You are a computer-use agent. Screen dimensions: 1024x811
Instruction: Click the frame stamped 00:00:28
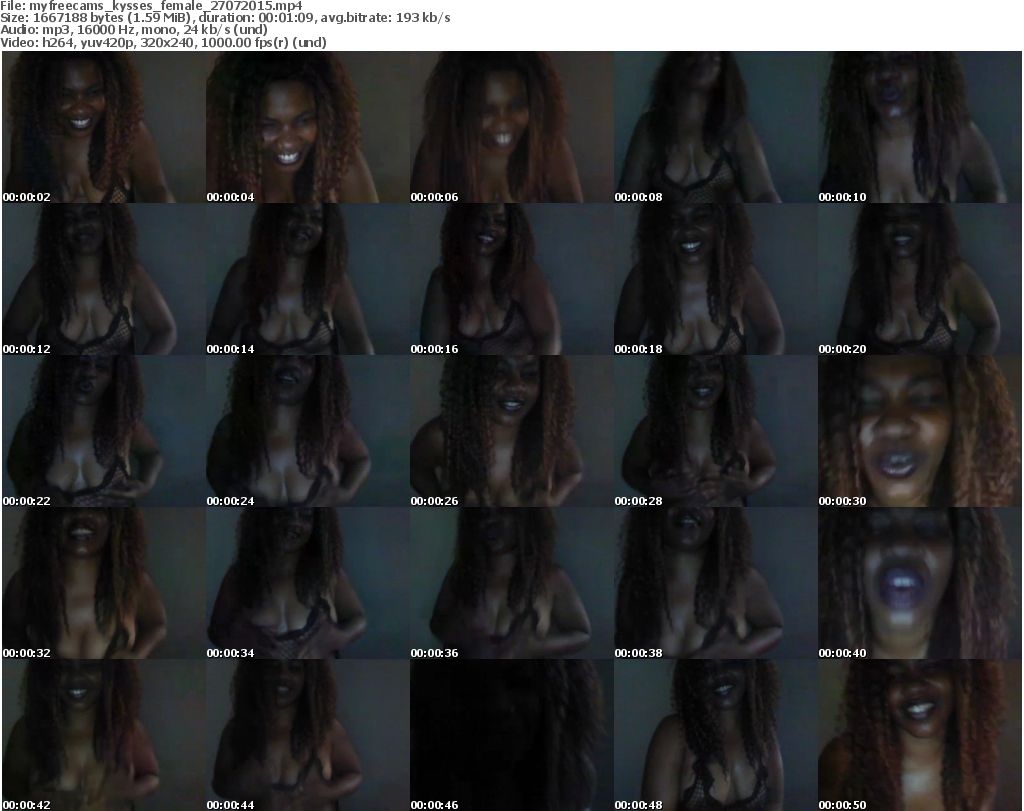point(716,431)
